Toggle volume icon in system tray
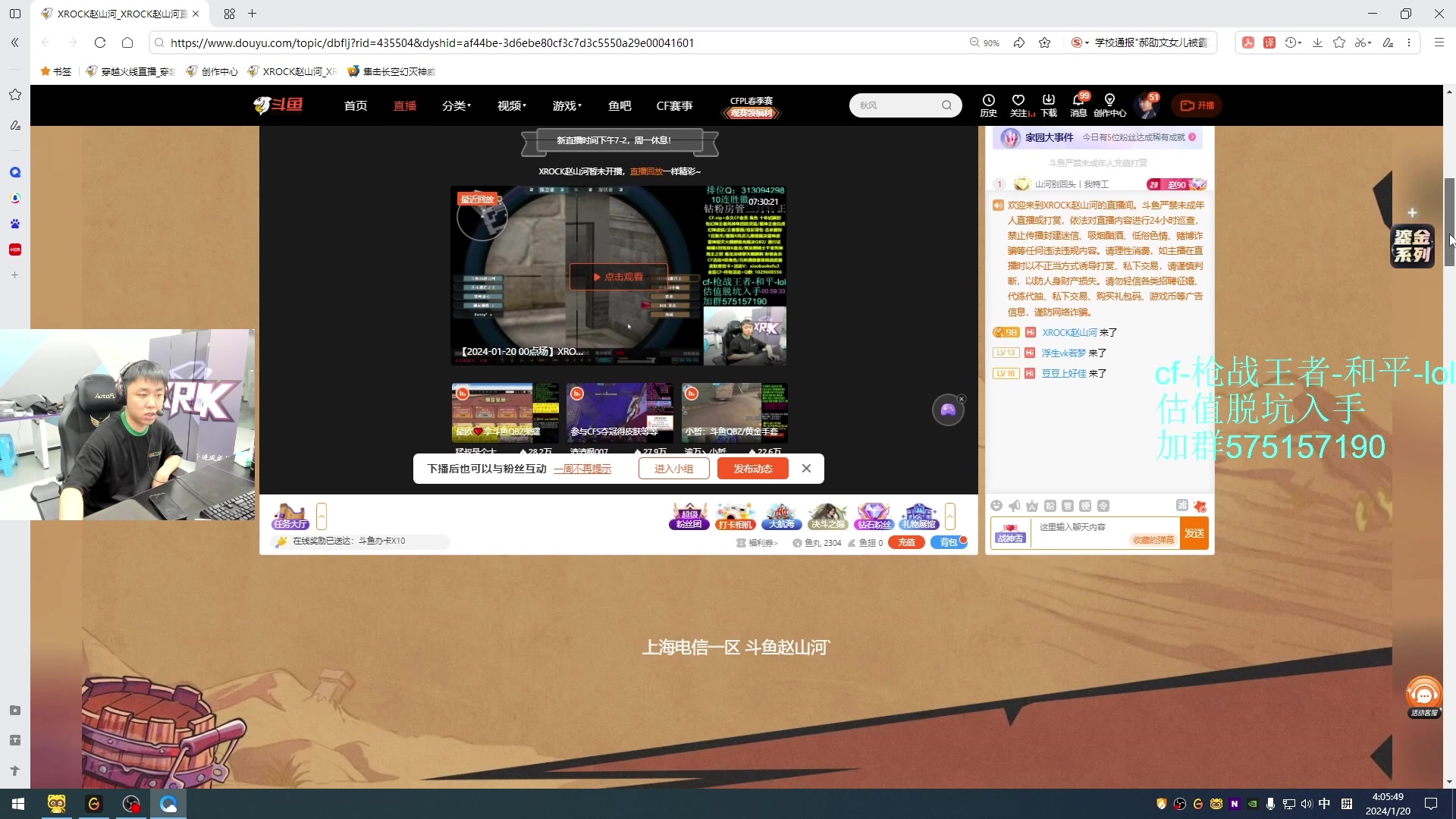The width and height of the screenshot is (1456, 819). (1307, 804)
